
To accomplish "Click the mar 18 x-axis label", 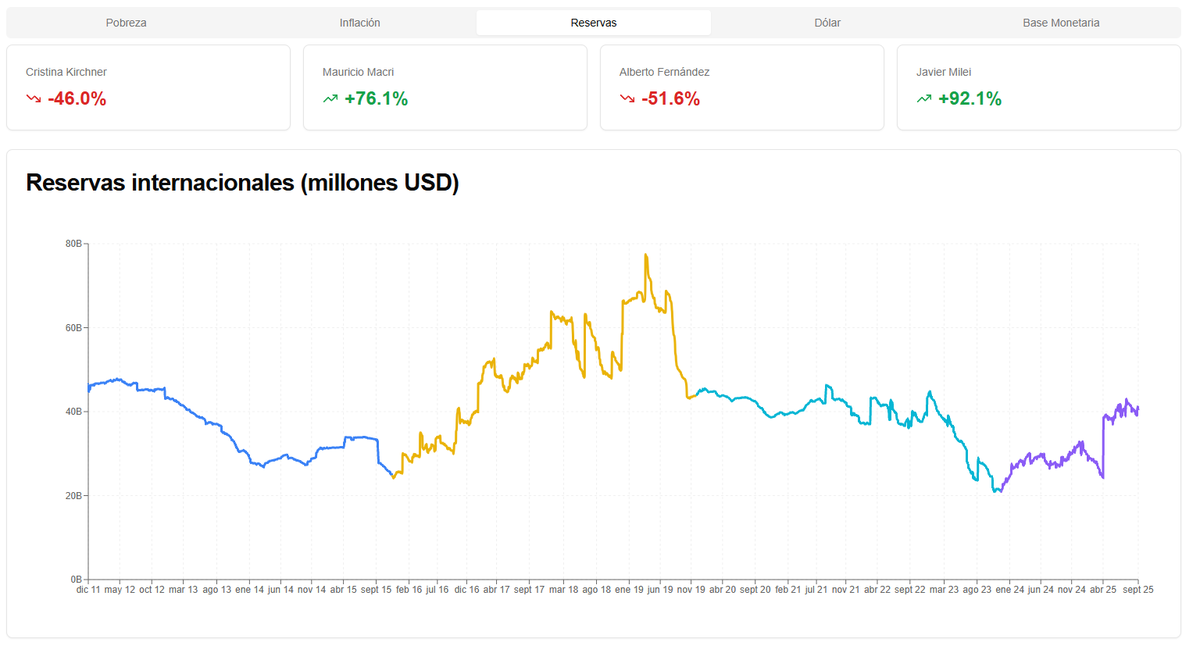I will click(x=563, y=590).
